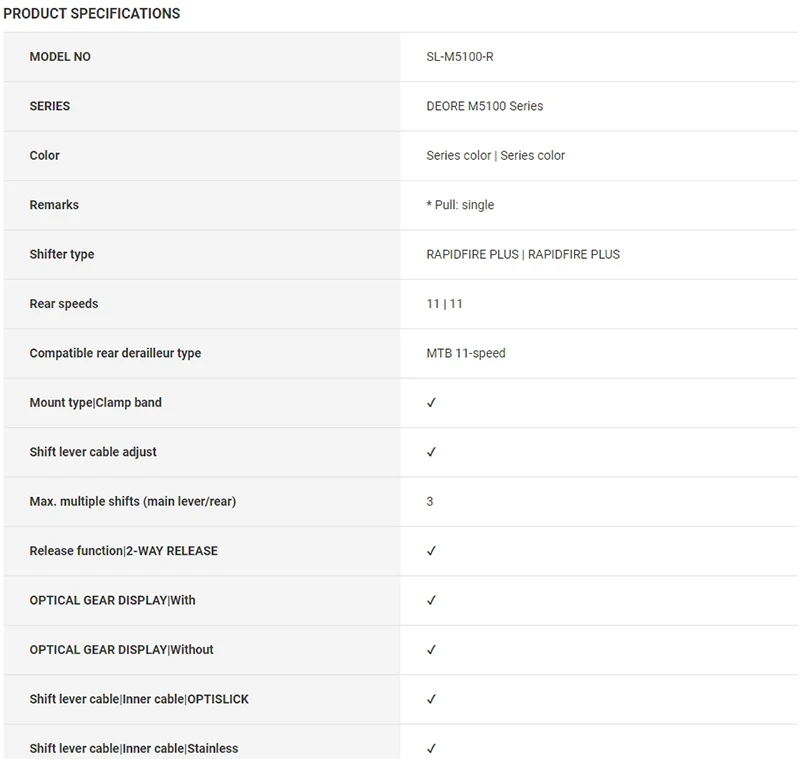Viewport: 800px width, 759px height.
Task: Click the Shift lever cable adjust checkmark
Action: 431,452
